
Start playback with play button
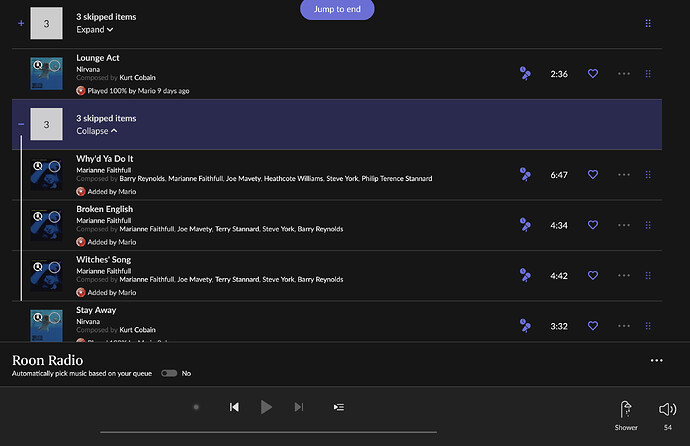pos(266,407)
